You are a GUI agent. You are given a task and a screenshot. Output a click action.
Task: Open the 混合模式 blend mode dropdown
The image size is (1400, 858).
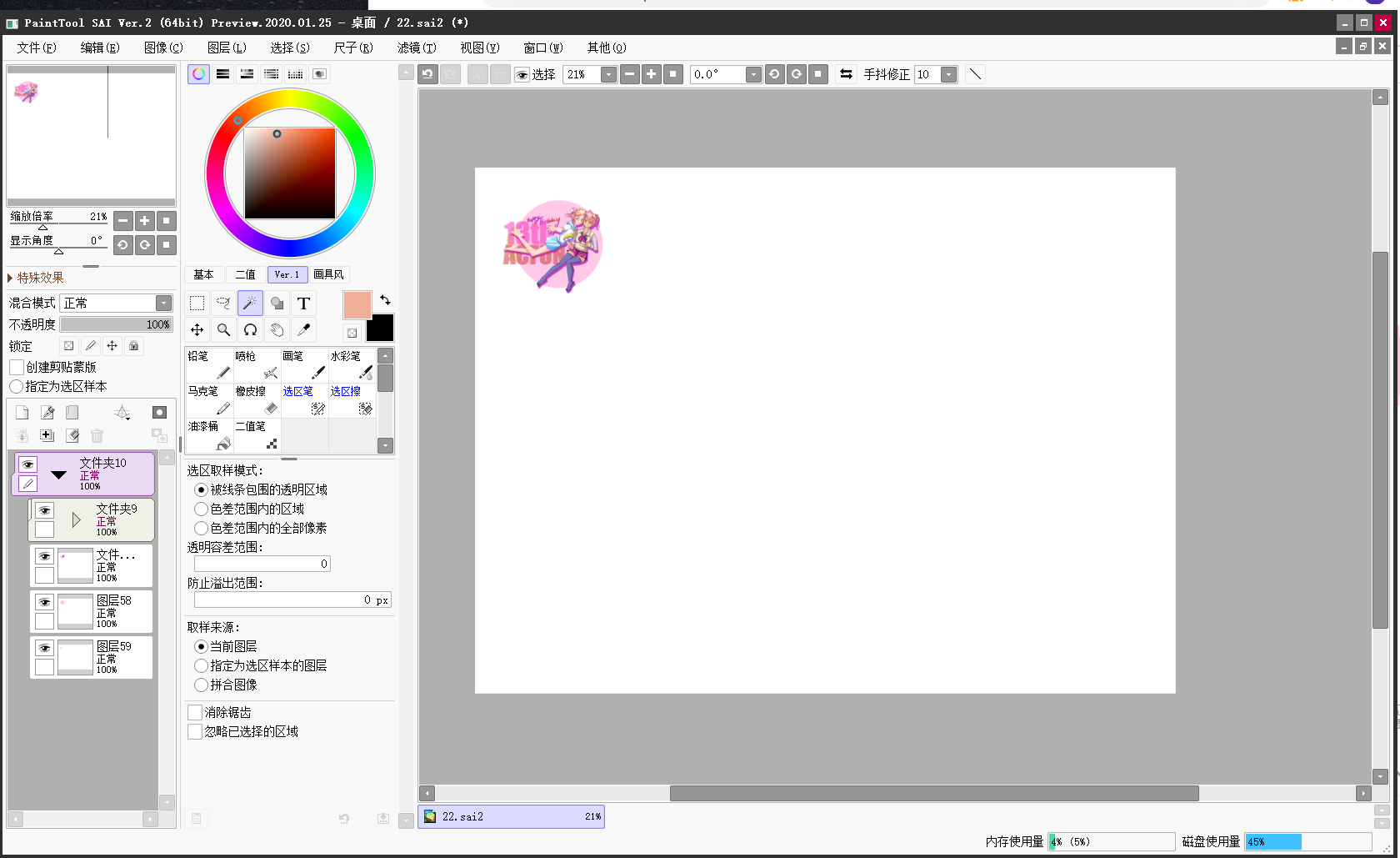pos(163,303)
